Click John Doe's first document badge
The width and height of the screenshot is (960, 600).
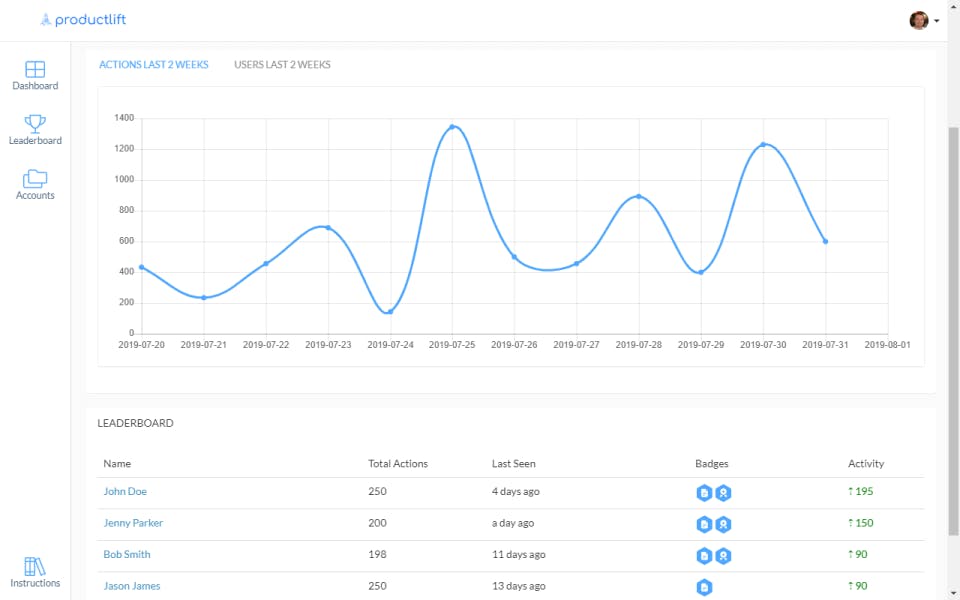704,493
